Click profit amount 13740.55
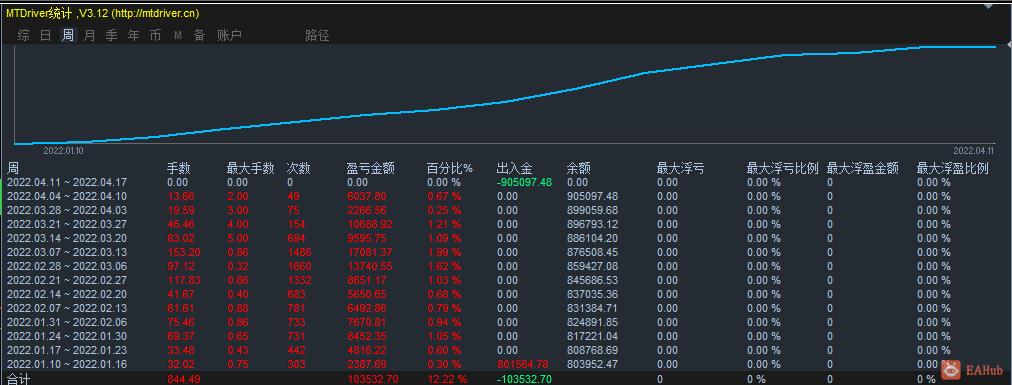1012x385 pixels. click(x=369, y=265)
